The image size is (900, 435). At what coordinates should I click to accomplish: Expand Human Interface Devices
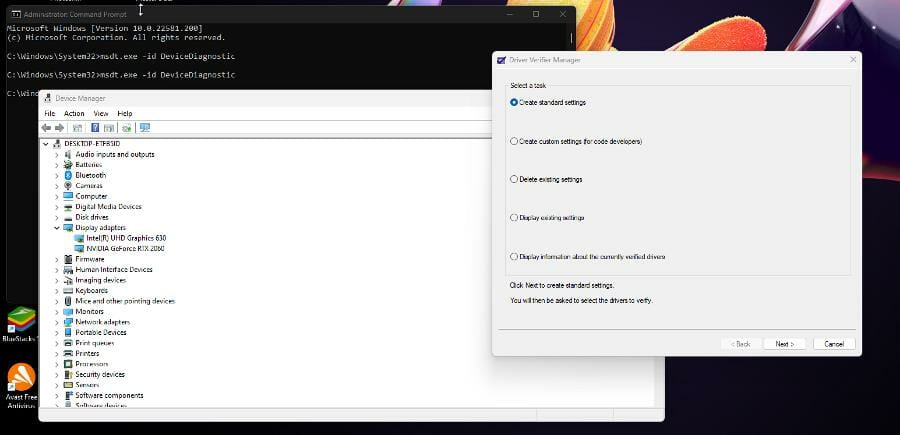click(56, 270)
